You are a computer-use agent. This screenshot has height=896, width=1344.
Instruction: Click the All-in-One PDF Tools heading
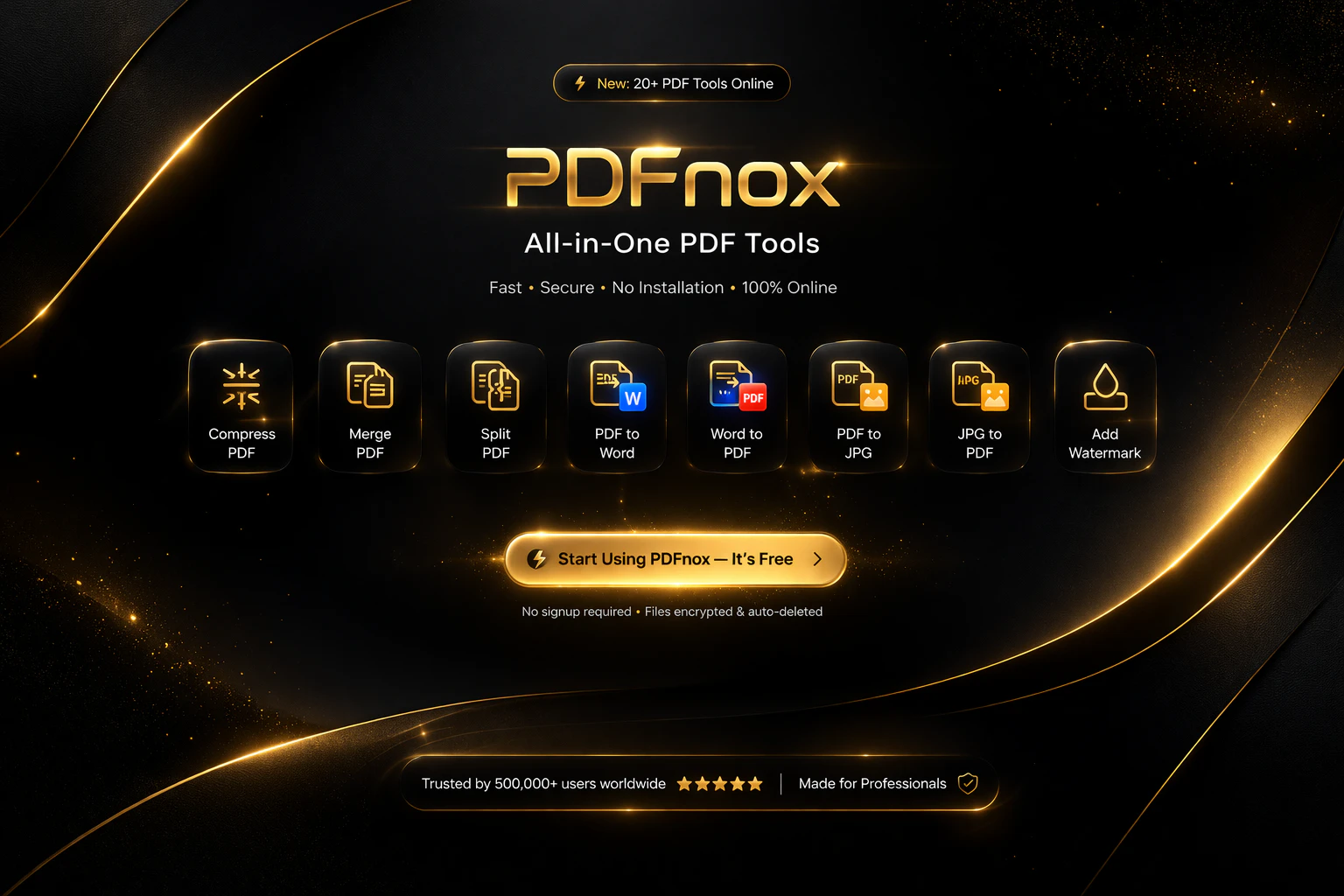point(672,243)
